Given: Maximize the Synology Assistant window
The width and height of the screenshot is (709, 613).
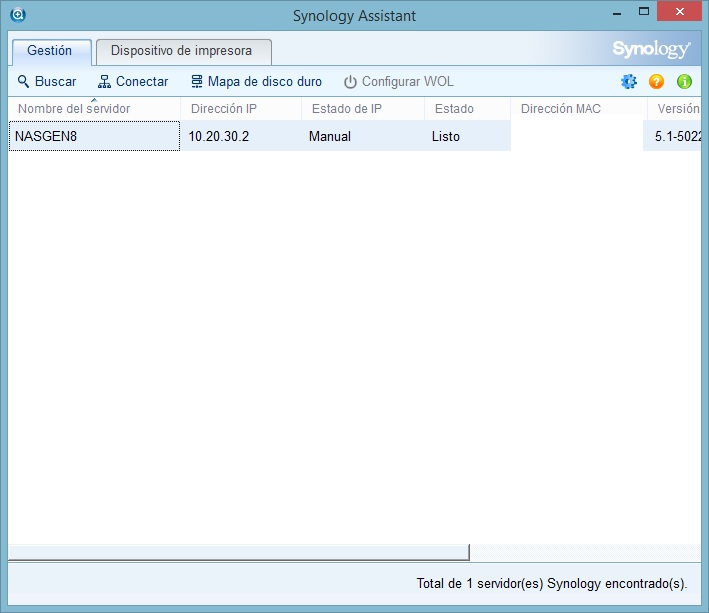Looking at the screenshot, I should (x=644, y=12).
